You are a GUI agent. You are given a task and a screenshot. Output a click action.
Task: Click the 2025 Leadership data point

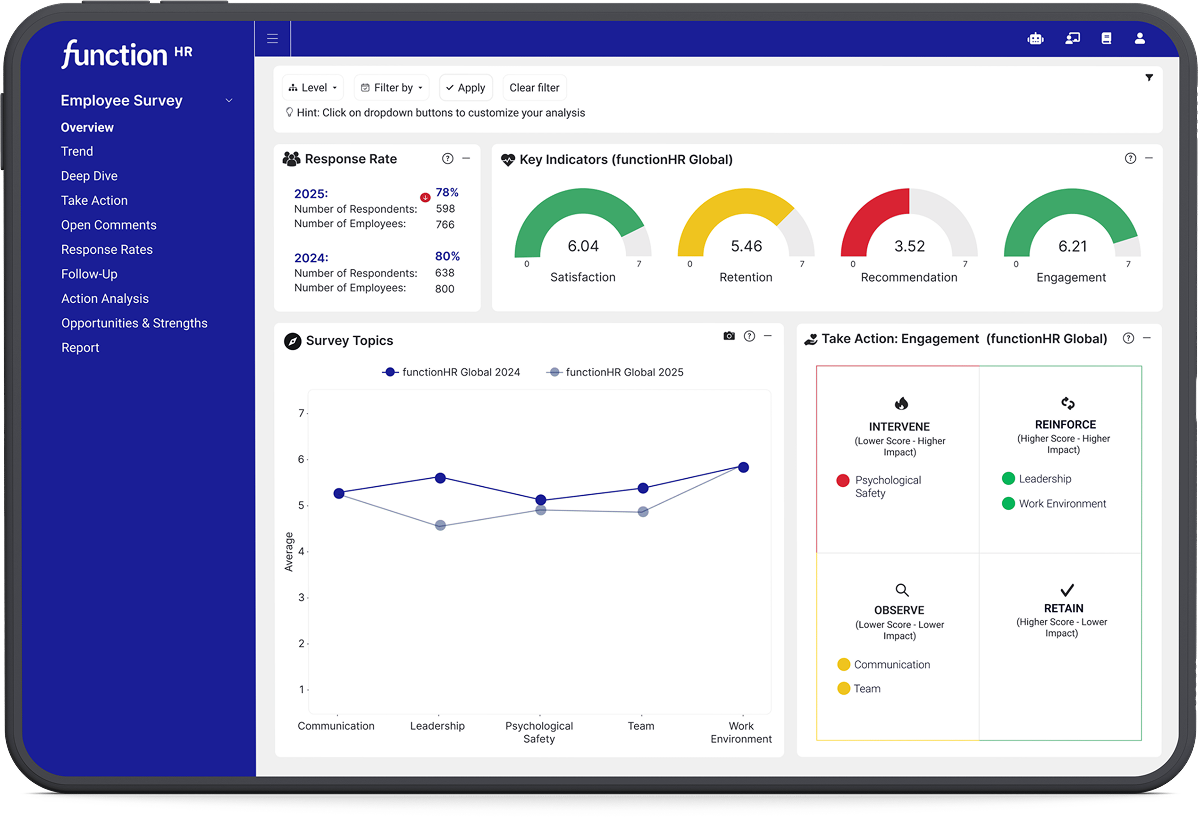(x=440, y=525)
